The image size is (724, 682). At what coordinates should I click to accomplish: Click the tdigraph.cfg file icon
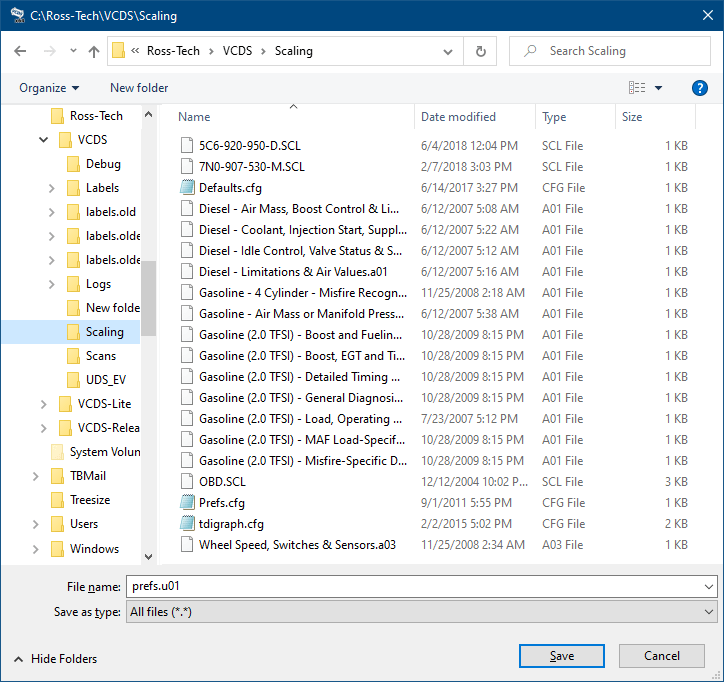click(x=187, y=524)
